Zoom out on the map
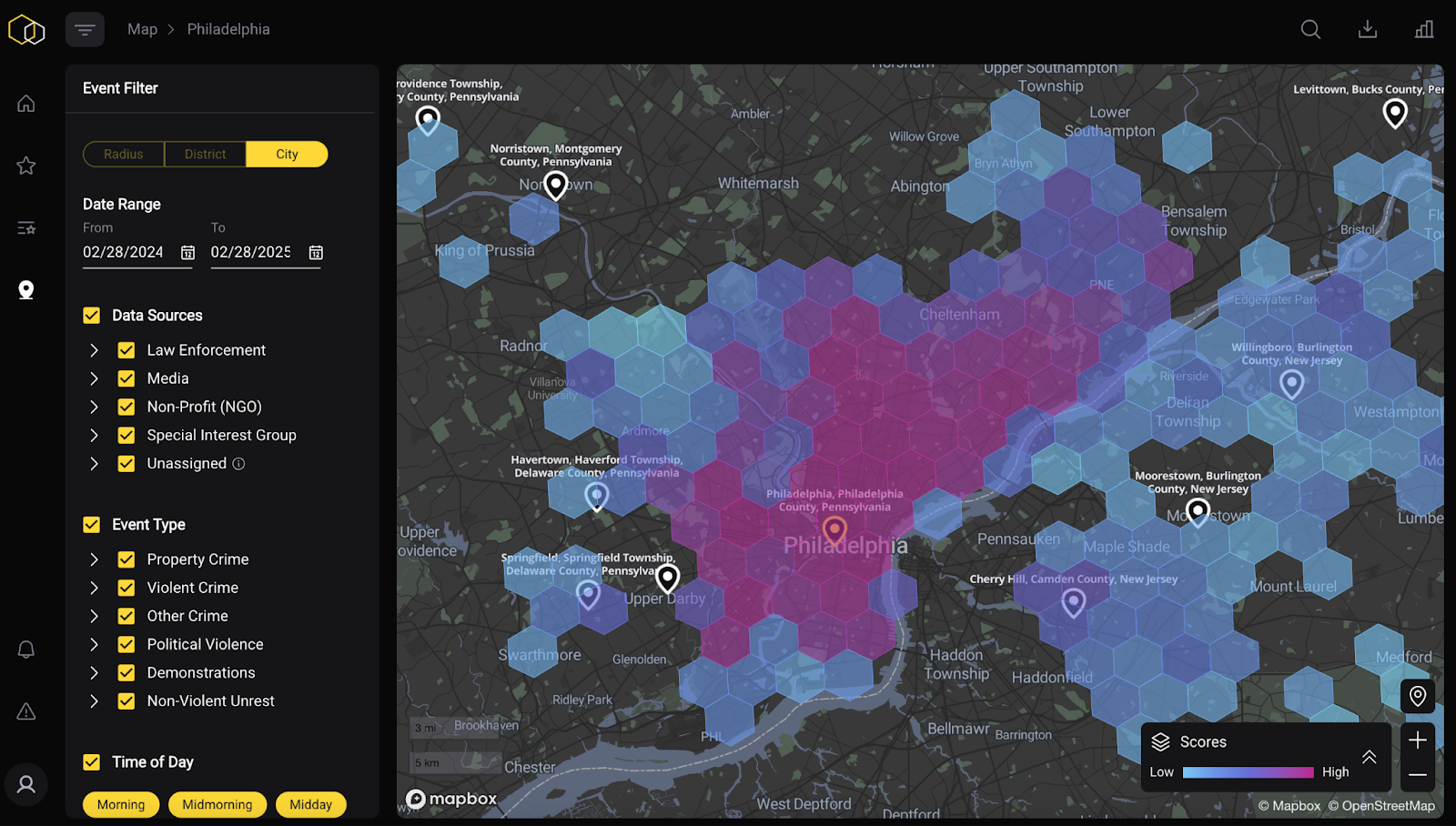 click(1418, 775)
